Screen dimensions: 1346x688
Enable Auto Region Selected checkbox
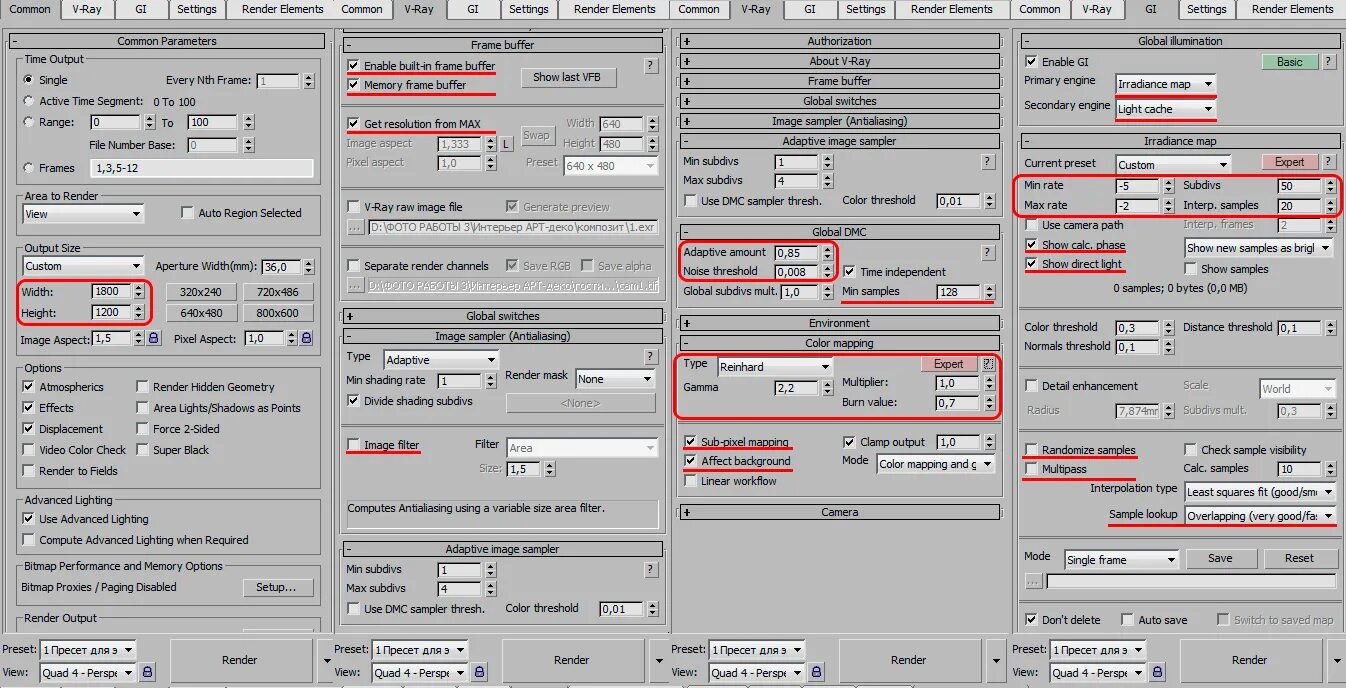click(x=187, y=213)
